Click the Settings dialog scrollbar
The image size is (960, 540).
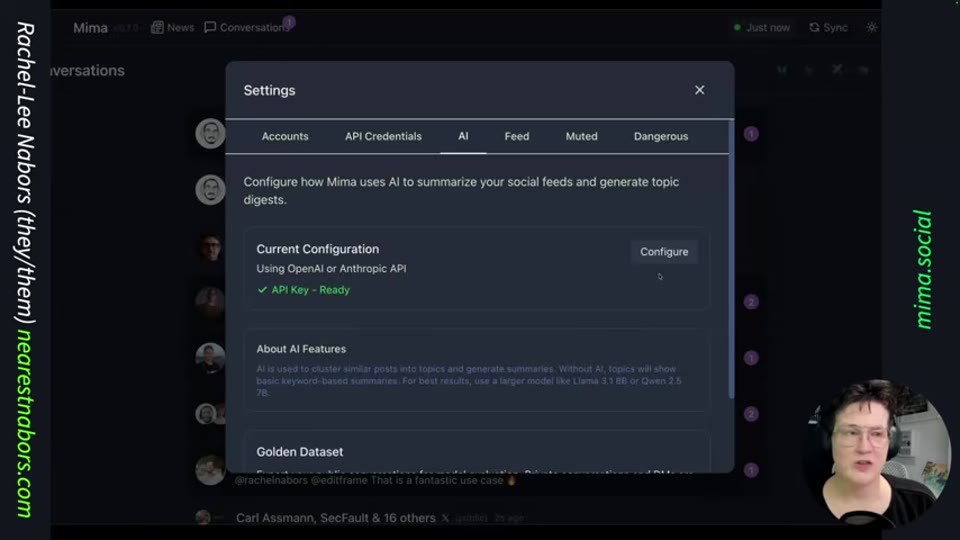[731, 259]
